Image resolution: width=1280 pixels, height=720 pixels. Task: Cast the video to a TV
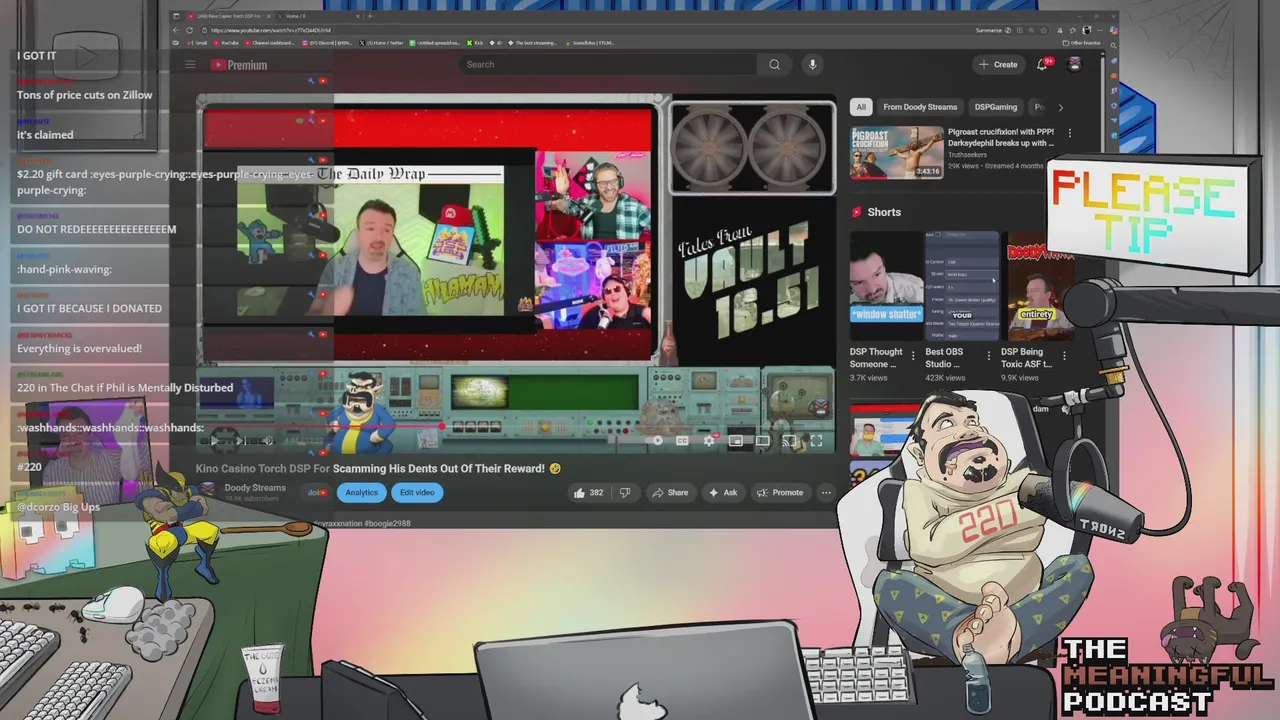tap(789, 440)
